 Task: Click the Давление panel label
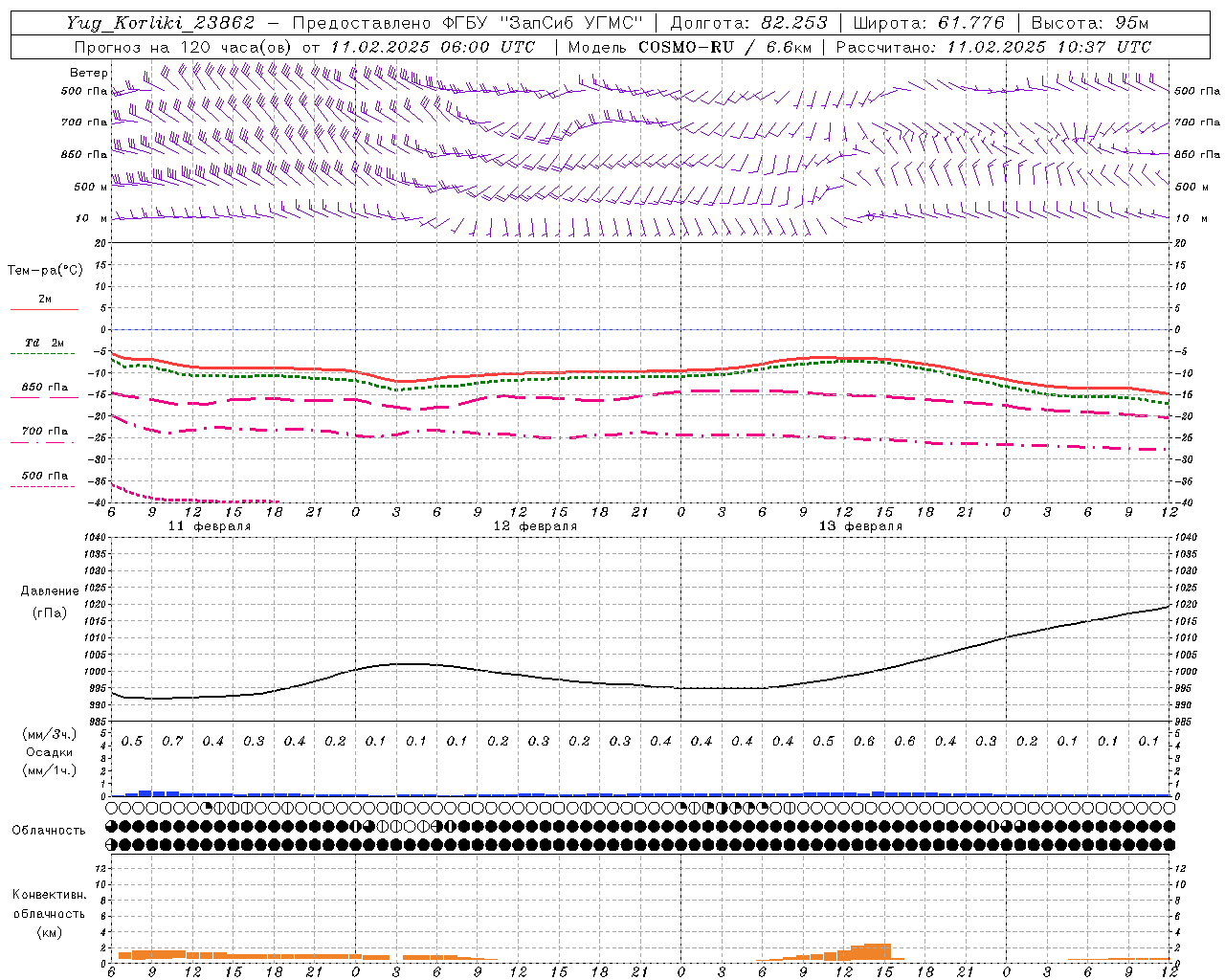click(x=50, y=591)
